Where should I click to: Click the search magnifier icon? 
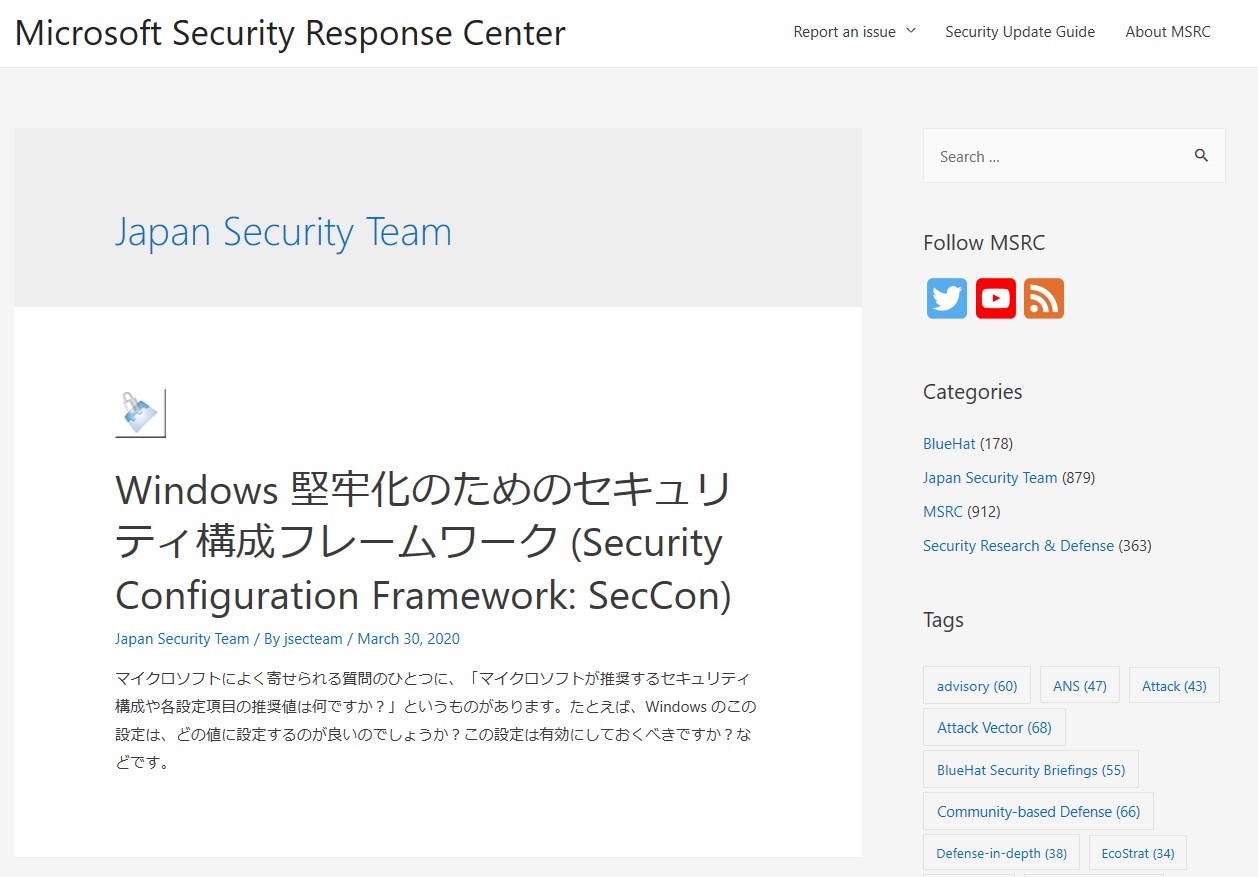[1201, 156]
